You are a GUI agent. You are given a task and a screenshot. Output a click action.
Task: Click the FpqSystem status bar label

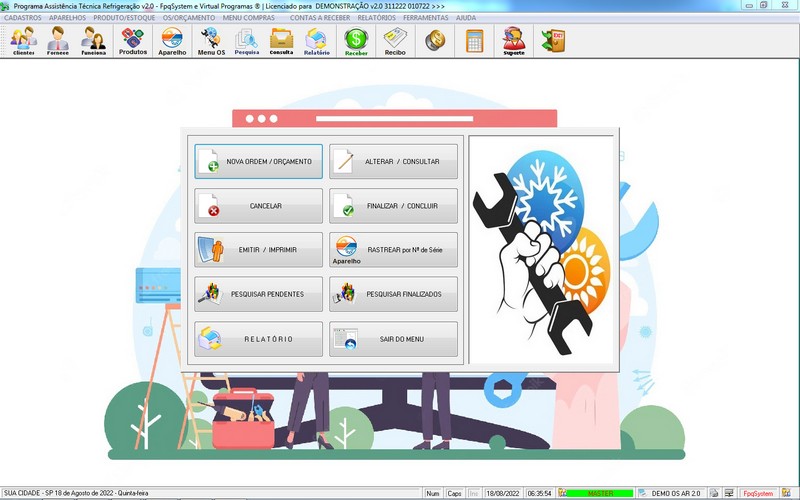[758, 493]
